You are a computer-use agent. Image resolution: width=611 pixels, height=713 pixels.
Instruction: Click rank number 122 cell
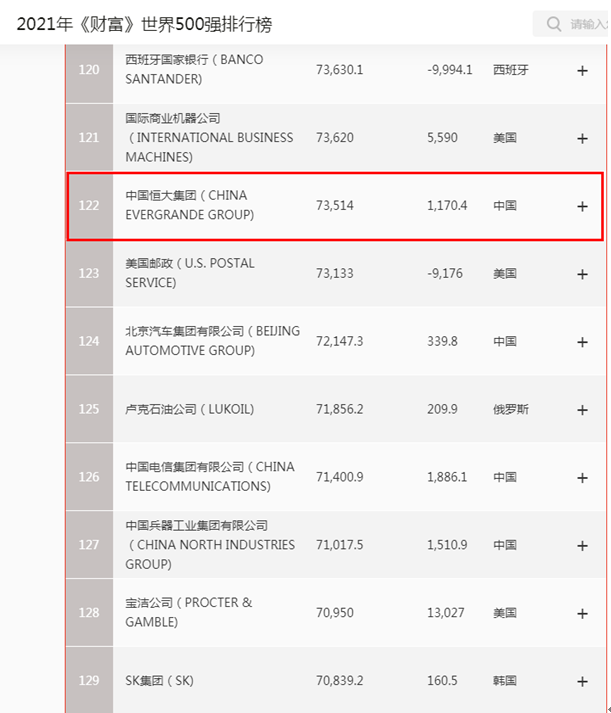tap(89, 206)
